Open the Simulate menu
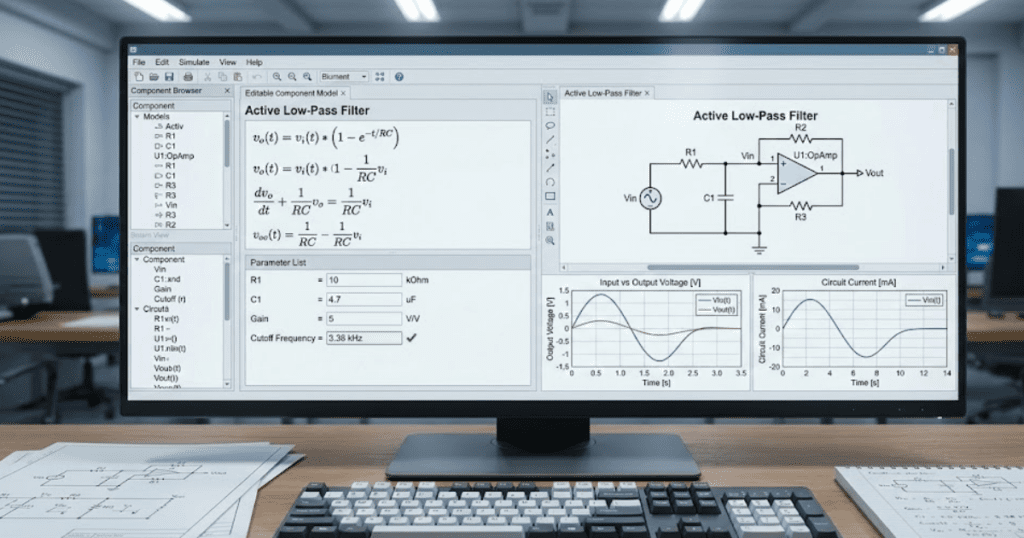 click(x=194, y=62)
